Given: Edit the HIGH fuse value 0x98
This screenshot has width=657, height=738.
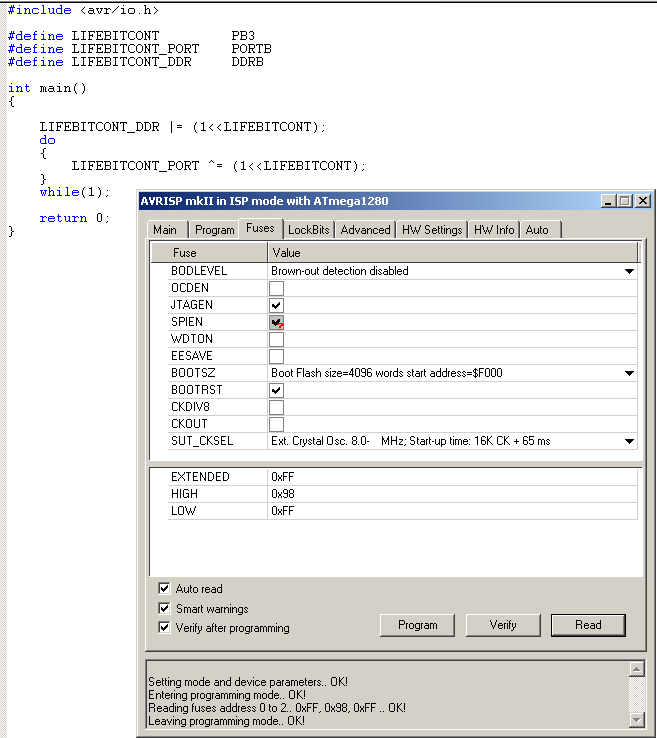Looking at the screenshot, I should pyautogui.click(x=452, y=494).
